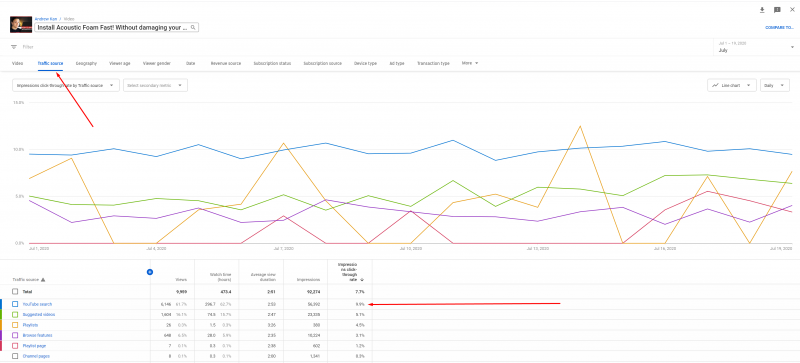Open the Channel pages traffic source link
800x363 pixels.
36,356
